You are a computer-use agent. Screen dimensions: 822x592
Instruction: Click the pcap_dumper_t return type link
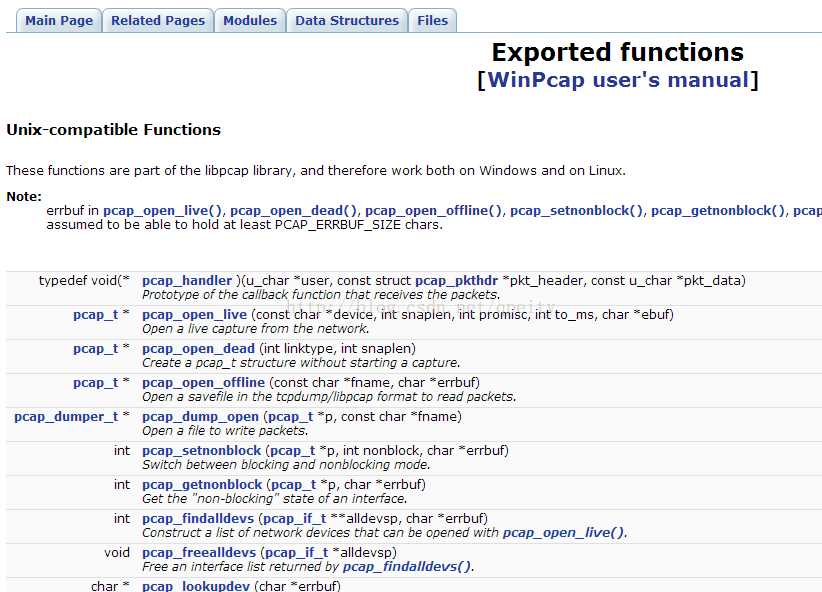[x=66, y=417]
